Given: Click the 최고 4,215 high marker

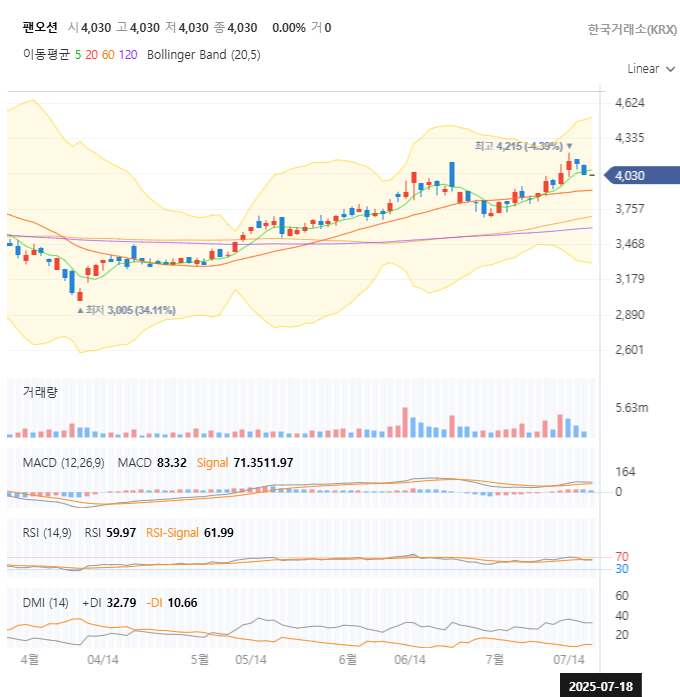Looking at the screenshot, I should pyautogui.click(x=523, y=146).
